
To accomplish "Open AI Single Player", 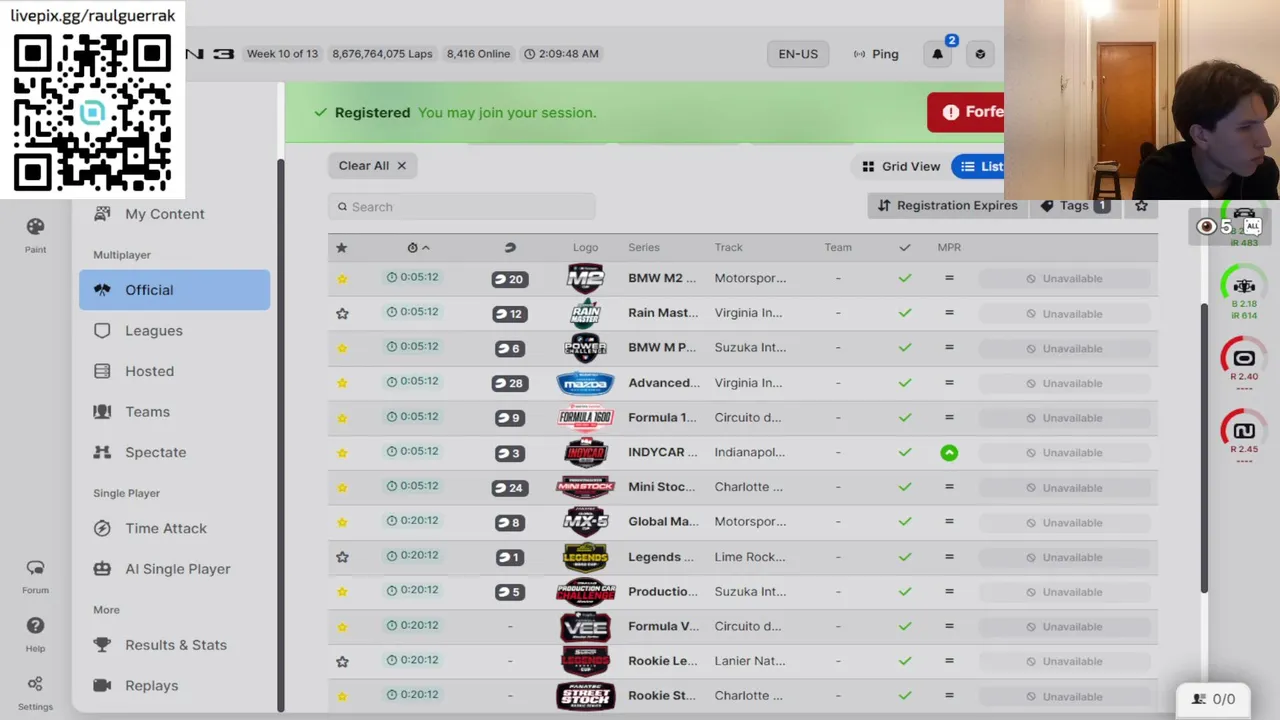I will [175, 569].
